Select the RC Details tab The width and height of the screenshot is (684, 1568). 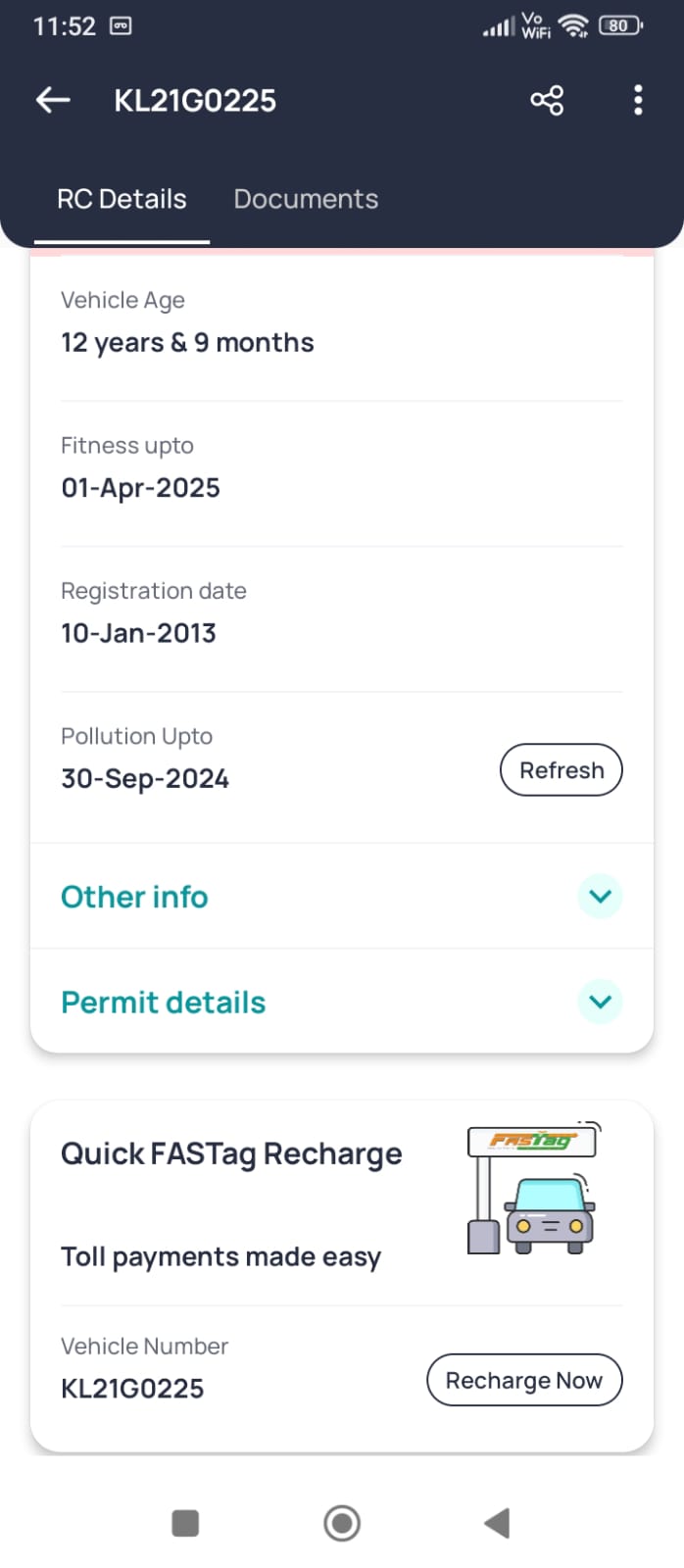click(122, 199)
